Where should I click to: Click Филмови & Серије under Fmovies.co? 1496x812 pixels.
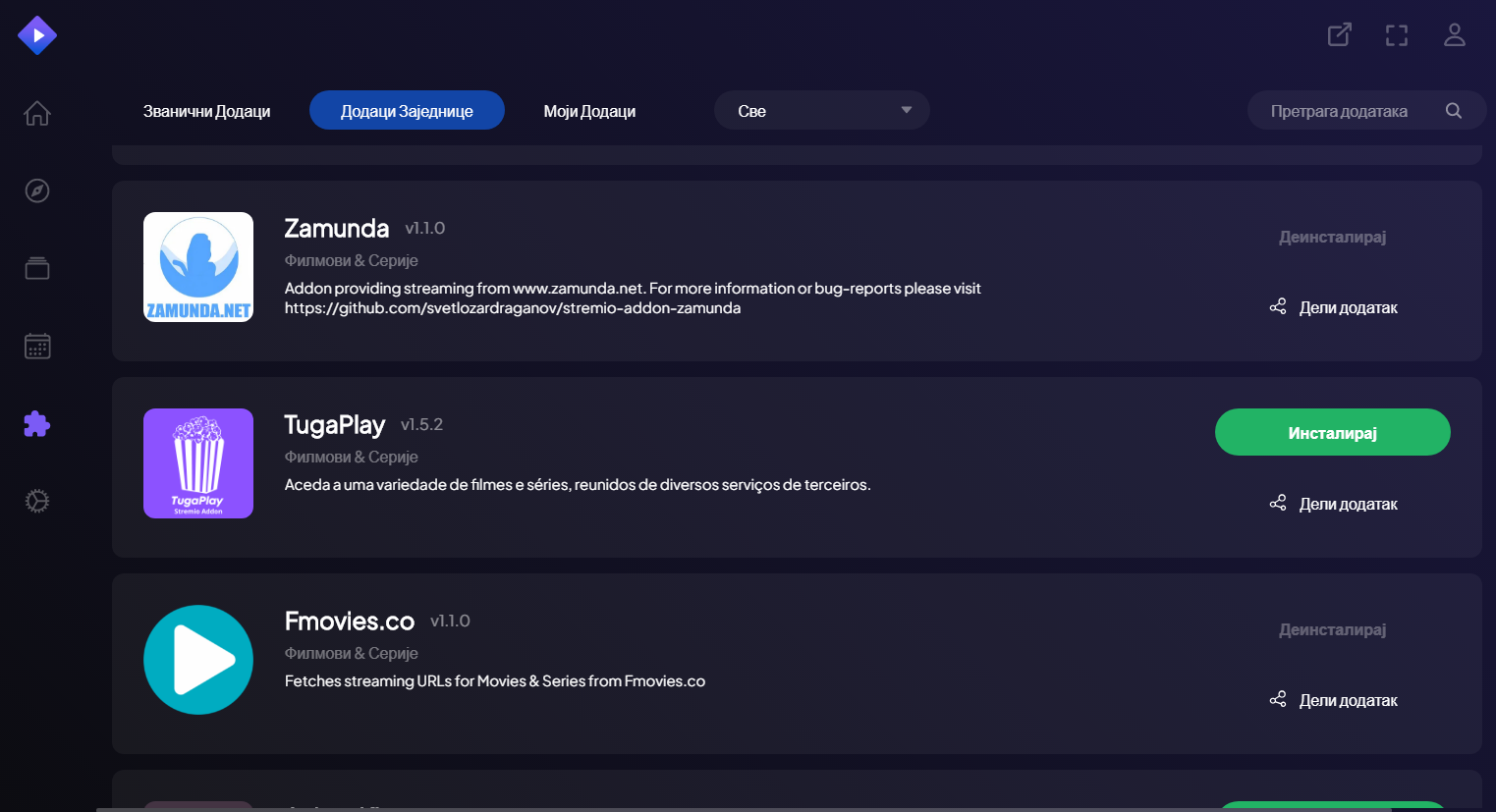pos(352,653)
